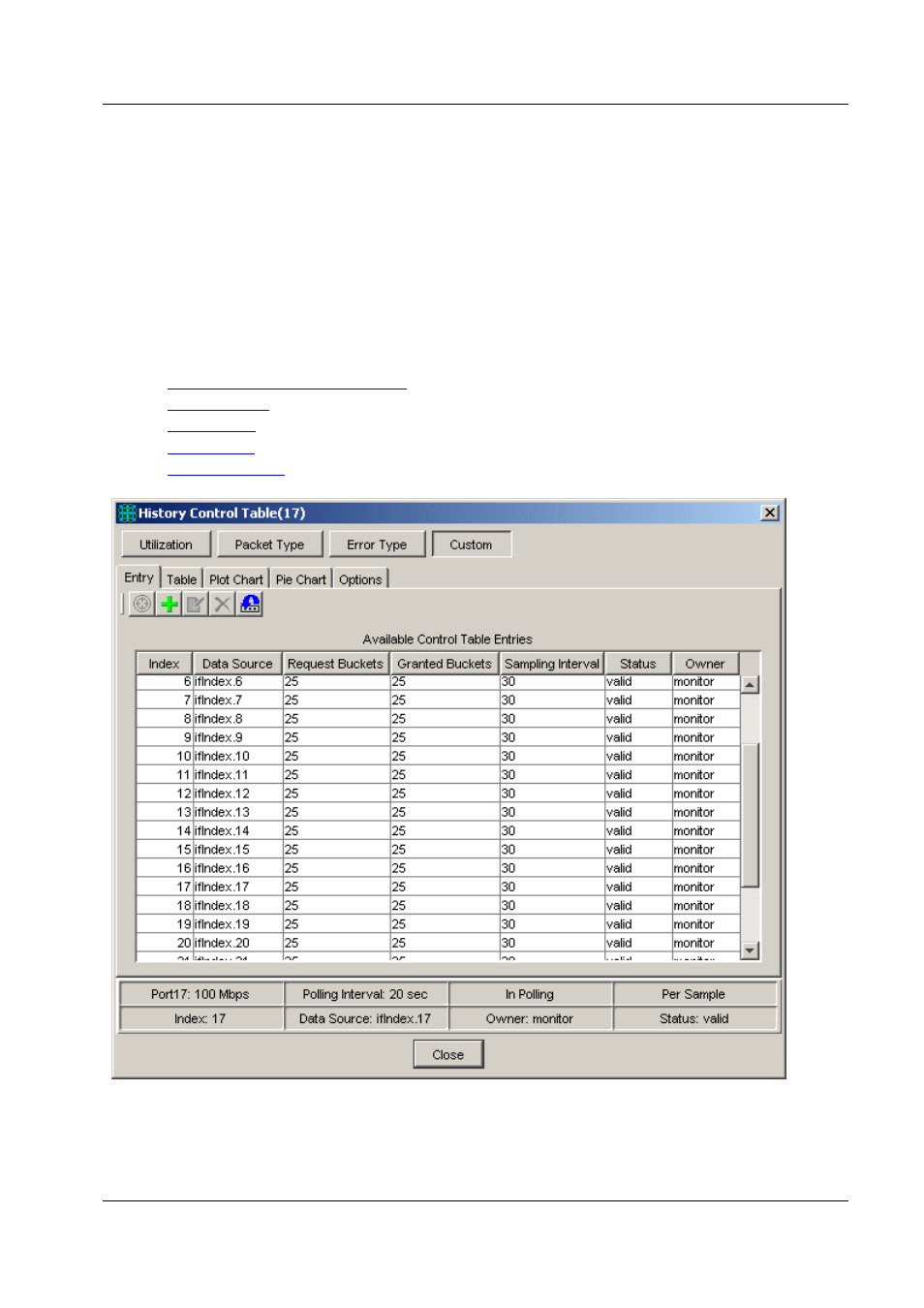The height and width of the screenshot is (1308, 924).
Task: Select the ifIndex.14 data source cell
Action: 237,830
